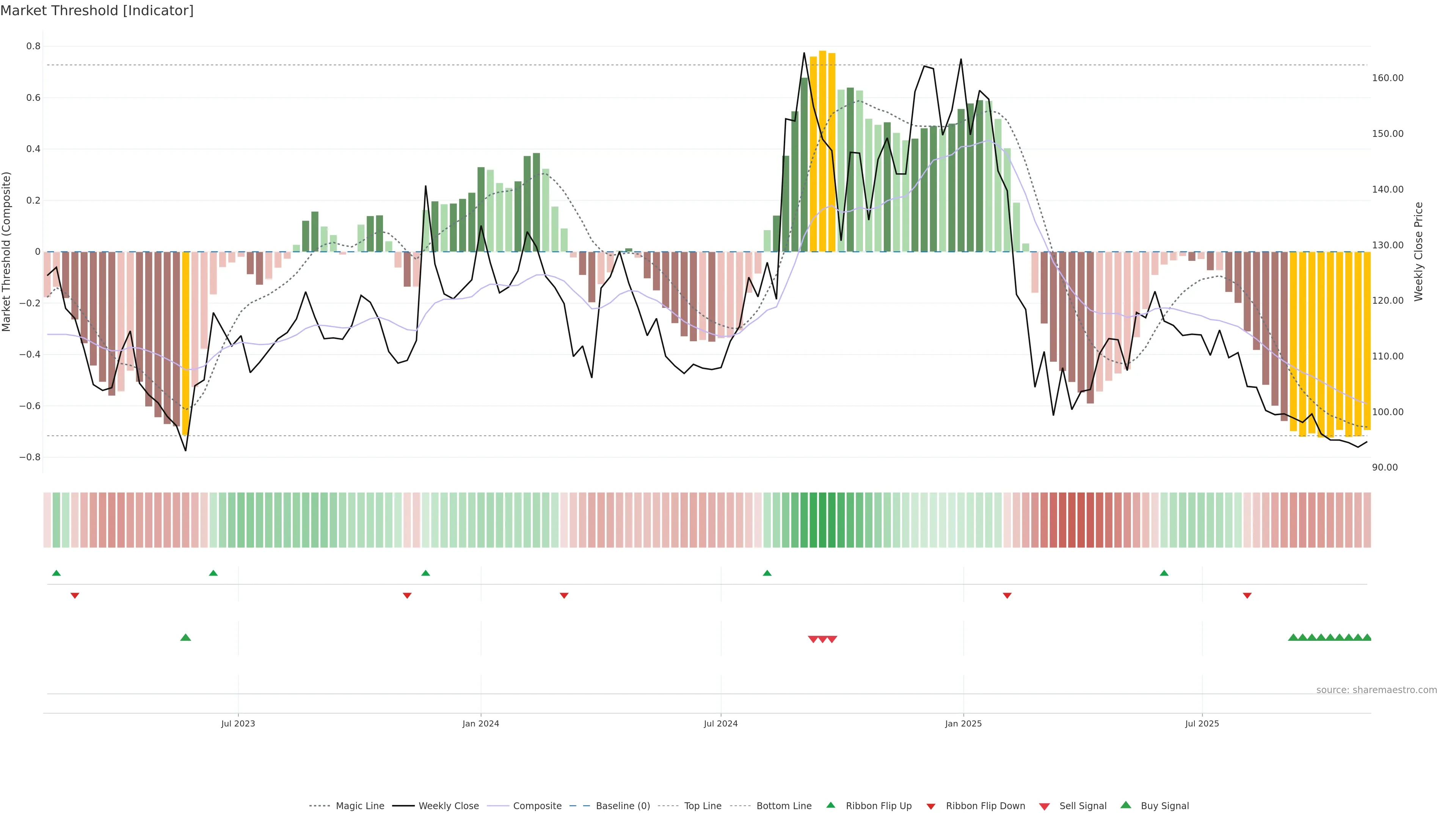The height and width of the screenshot is (819, 1456).
Task: Click the Ribbon Flip Down legend triangle icon
Action: coord(931,806)
